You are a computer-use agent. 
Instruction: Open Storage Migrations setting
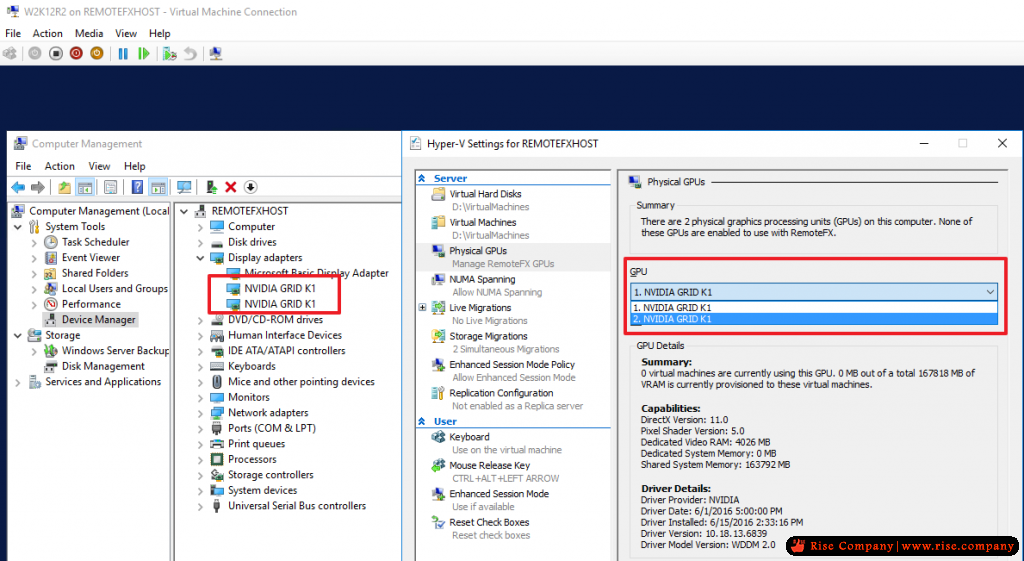tap(488, 336)
